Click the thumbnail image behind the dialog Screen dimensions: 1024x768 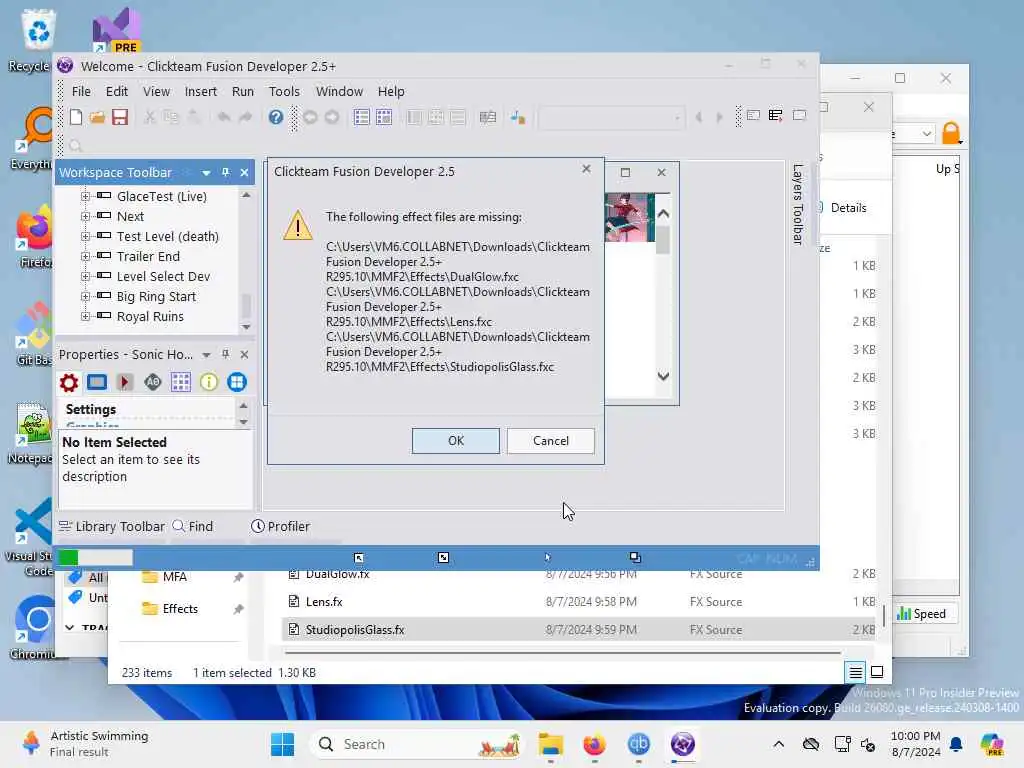[x=630, y=217]
